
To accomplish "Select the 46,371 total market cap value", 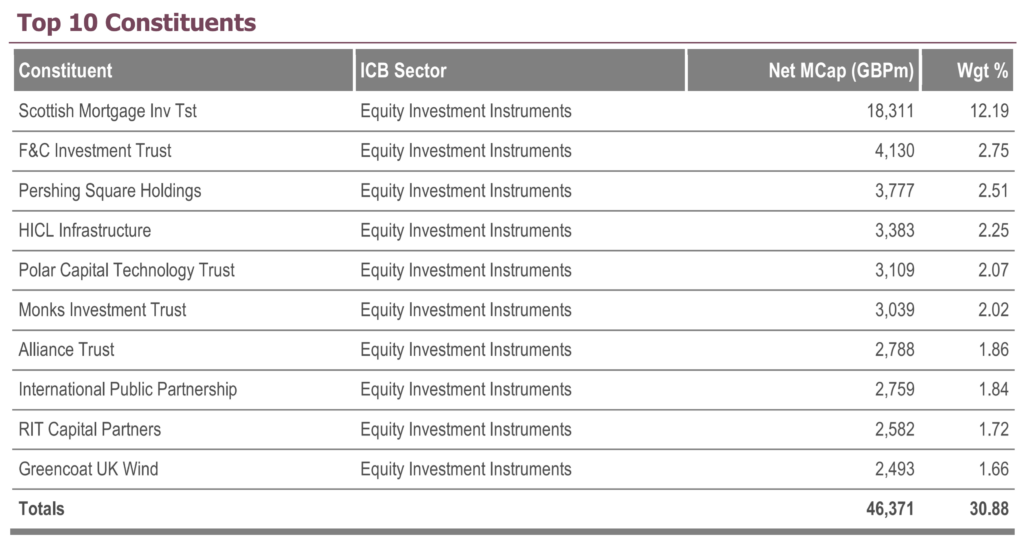I will (890, 509).
